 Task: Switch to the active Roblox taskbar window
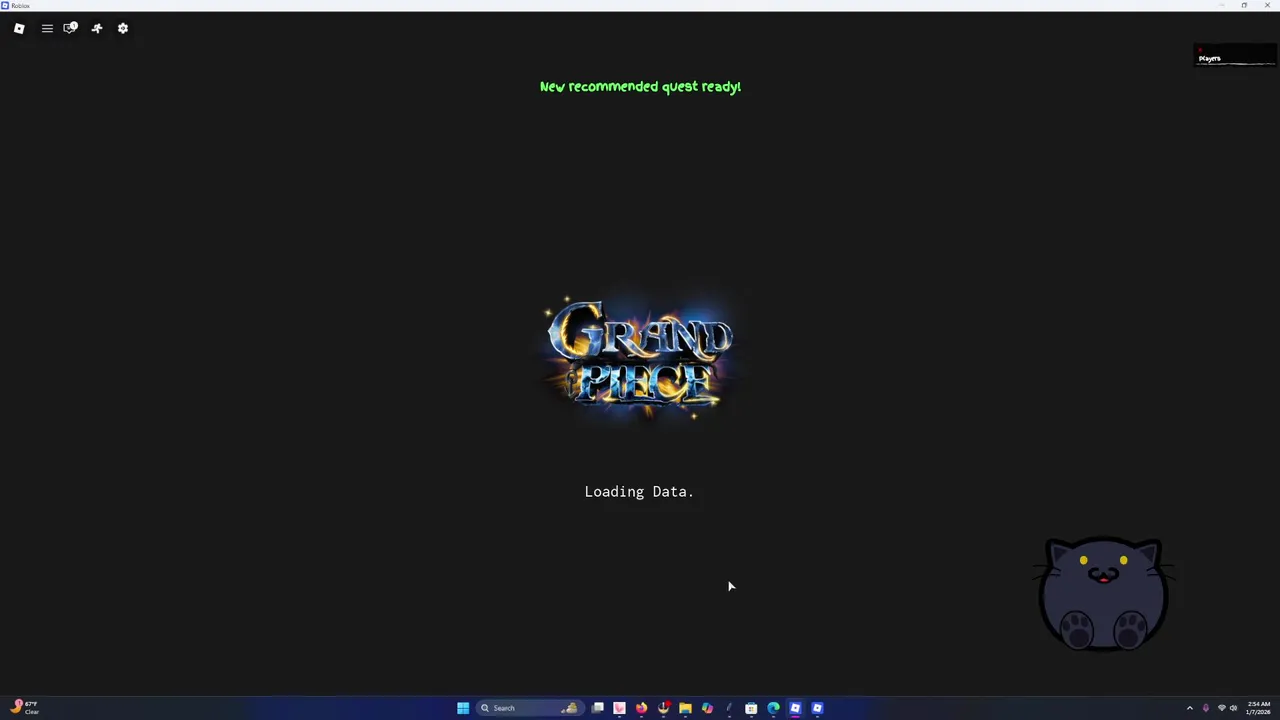(x=795, y=708)
